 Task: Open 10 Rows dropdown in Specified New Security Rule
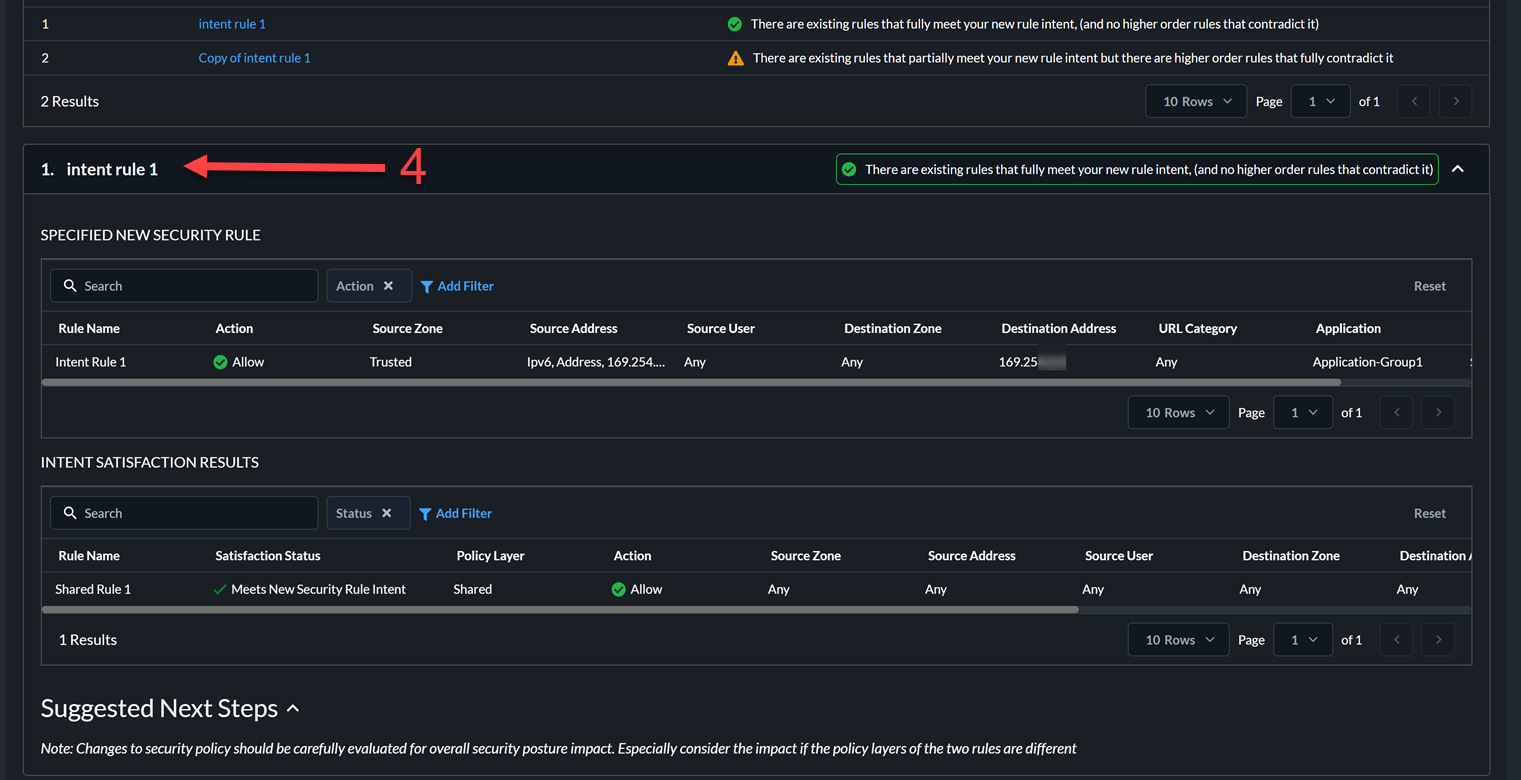pos(1178,412)
